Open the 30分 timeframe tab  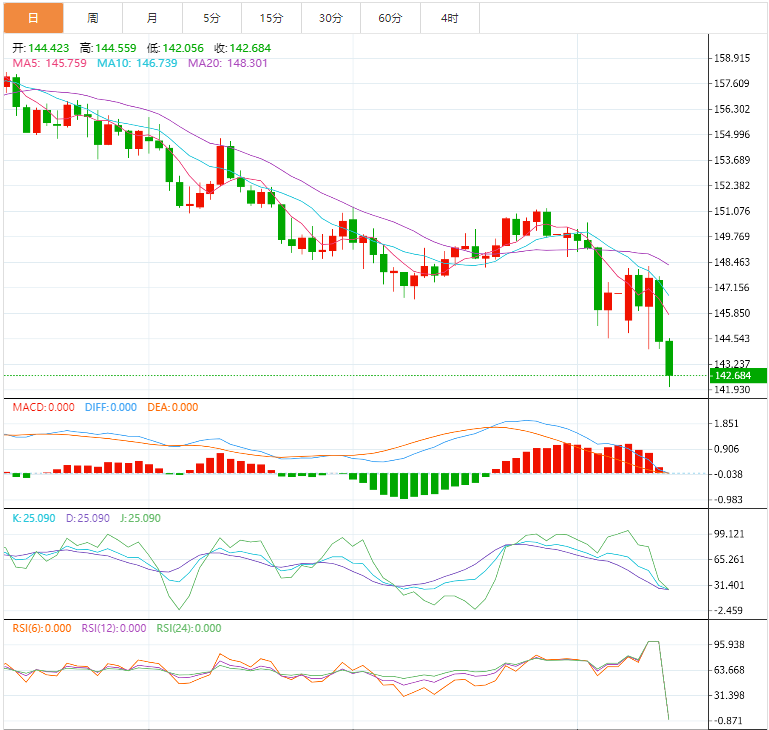pyautogui.click(x=331, y=18)
